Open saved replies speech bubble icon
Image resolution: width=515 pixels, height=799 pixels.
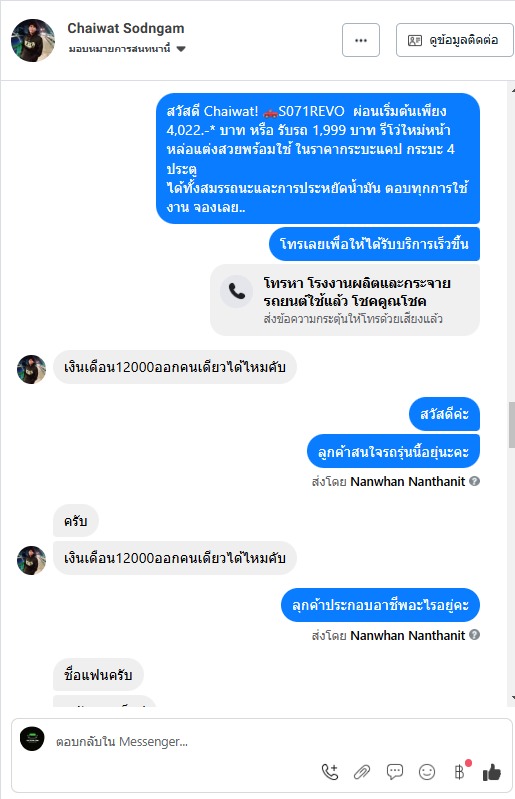(x=395, y=772)
